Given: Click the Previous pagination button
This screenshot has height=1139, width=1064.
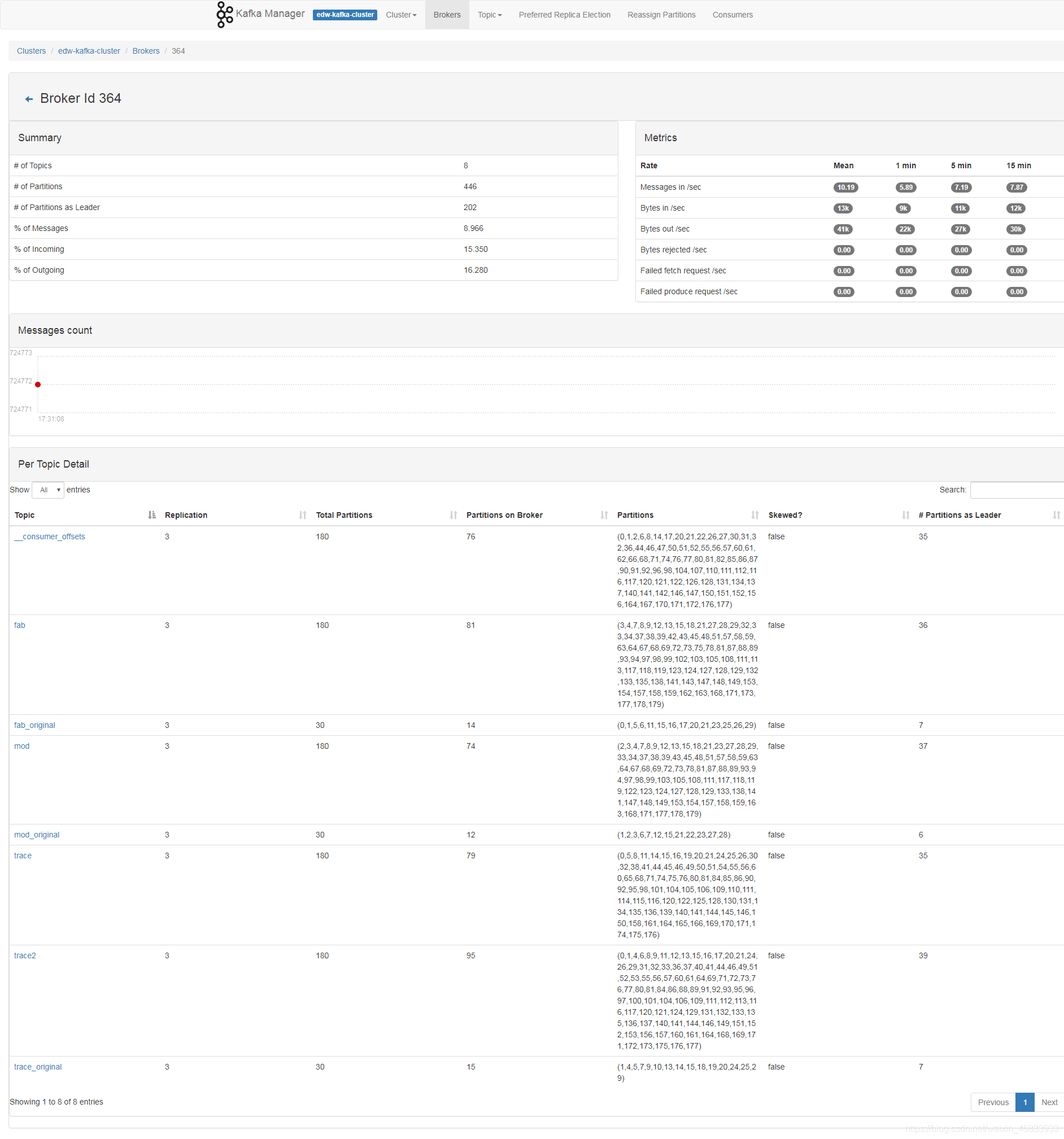Looking at the screenshot, I should [992, 1102].
